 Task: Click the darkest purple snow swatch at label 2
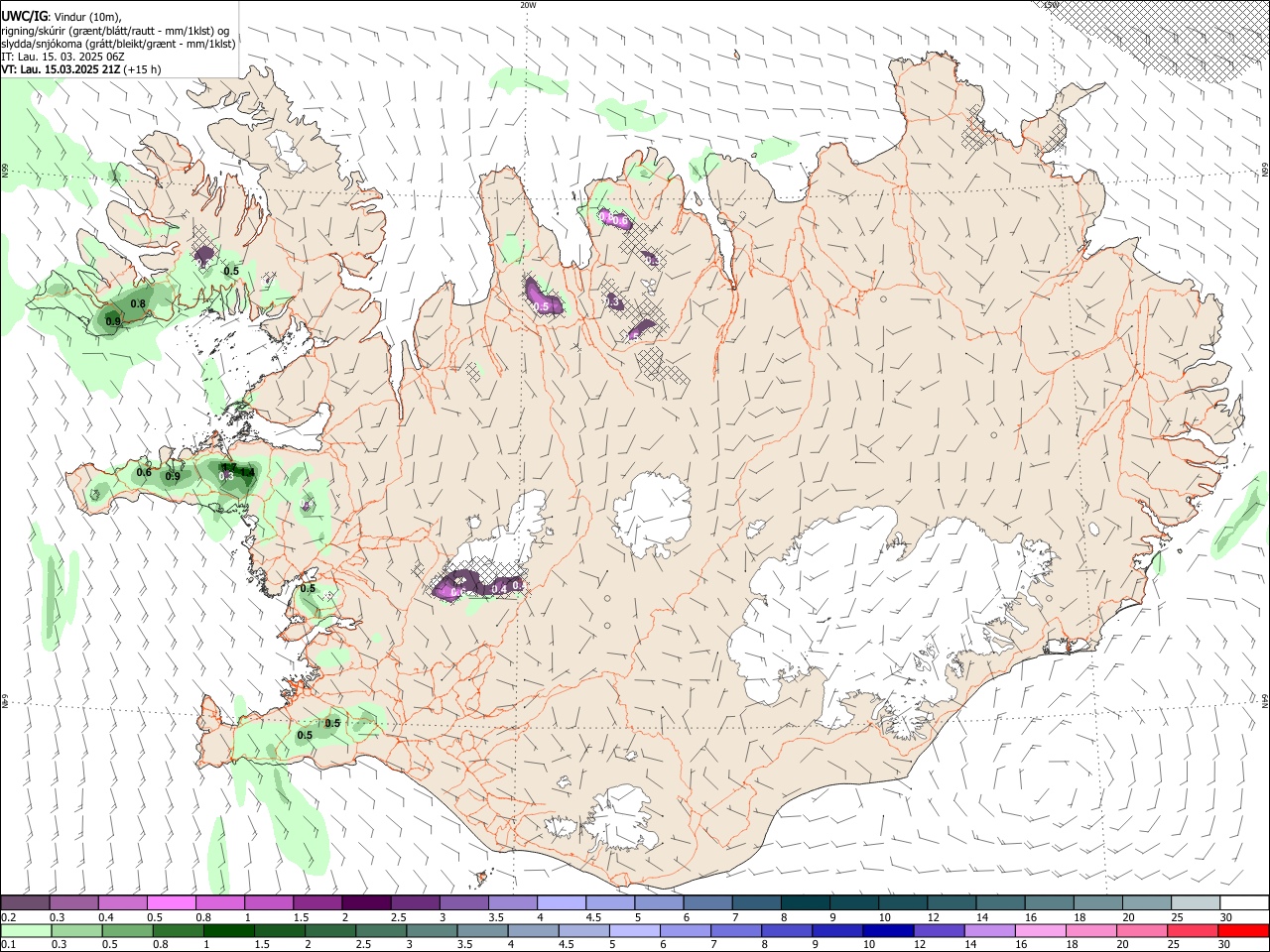(x=366, y=903)
